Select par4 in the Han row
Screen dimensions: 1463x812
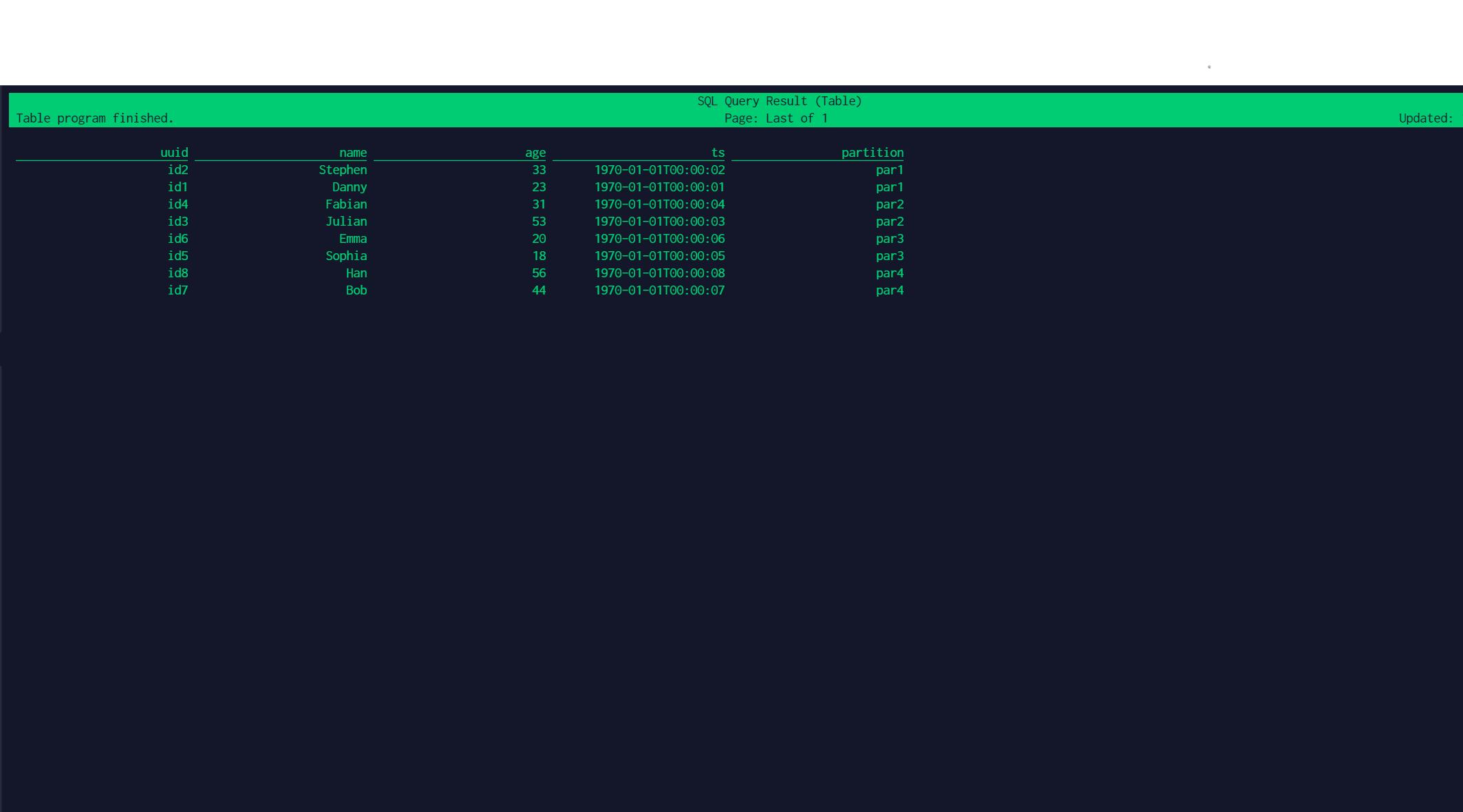coord(889,273)
